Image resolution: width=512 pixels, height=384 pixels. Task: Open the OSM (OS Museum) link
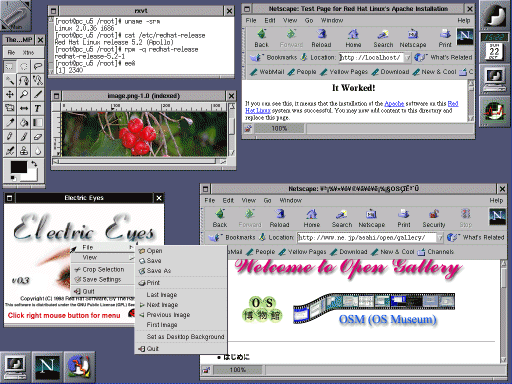click(387, 319)
